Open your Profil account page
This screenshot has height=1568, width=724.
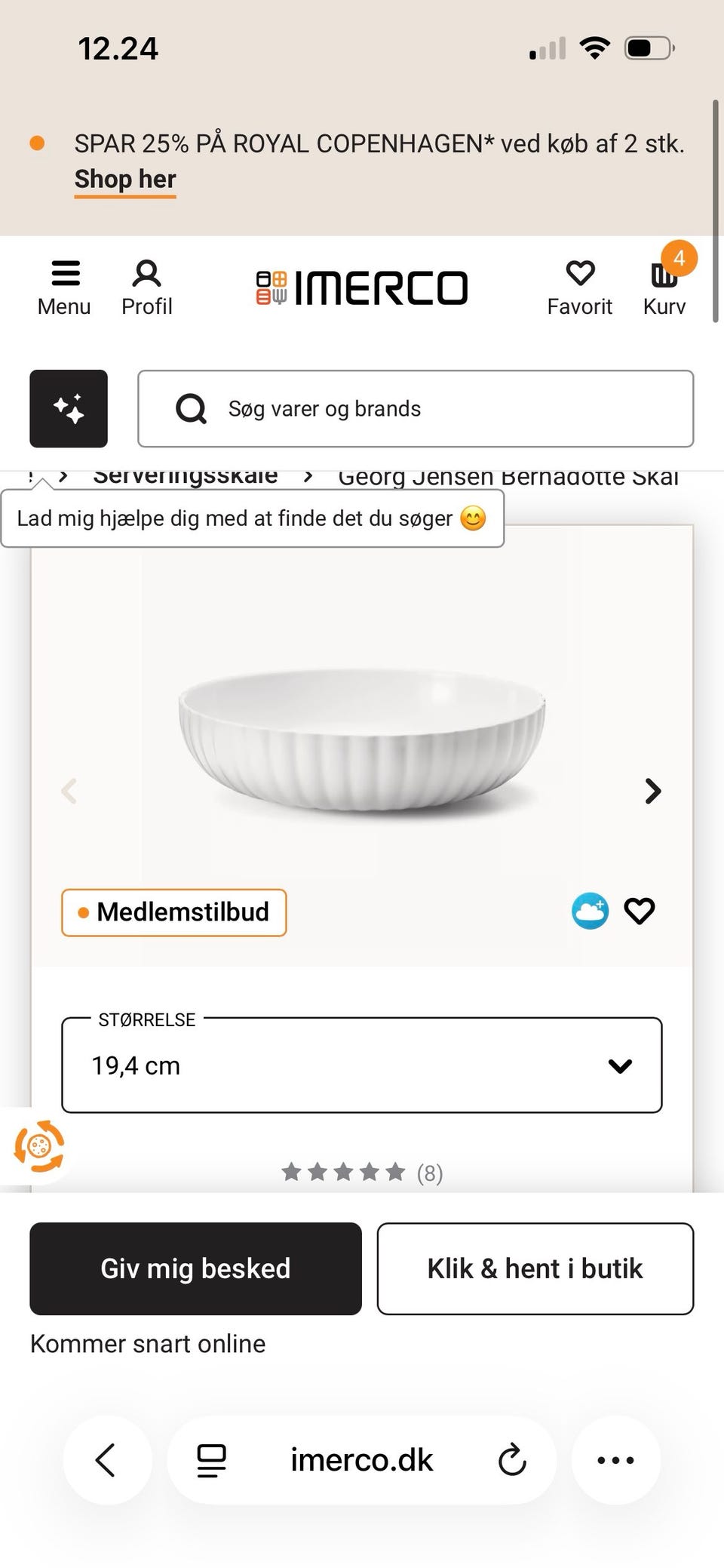coord(146,285)
